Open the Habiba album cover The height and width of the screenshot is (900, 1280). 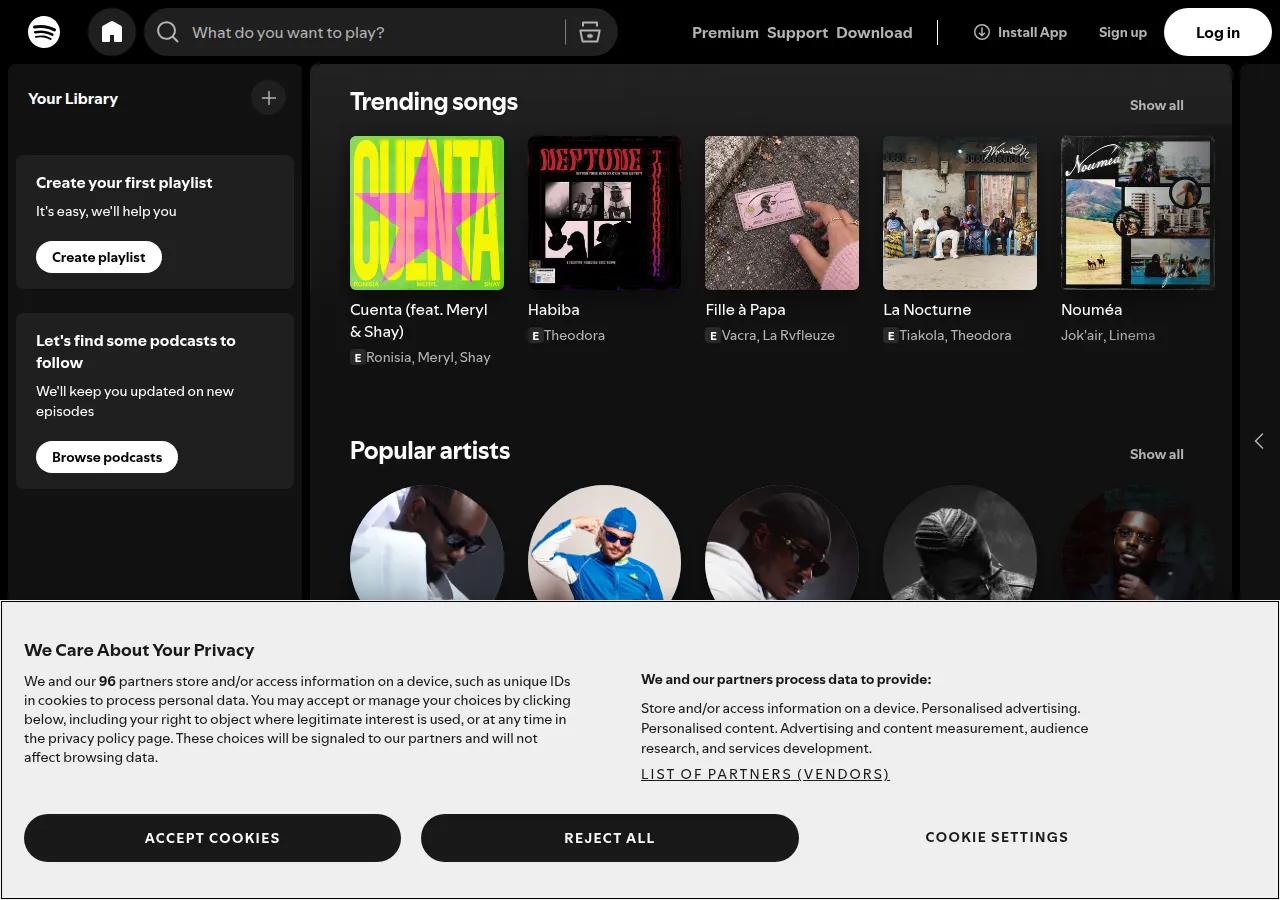[605, 213]
